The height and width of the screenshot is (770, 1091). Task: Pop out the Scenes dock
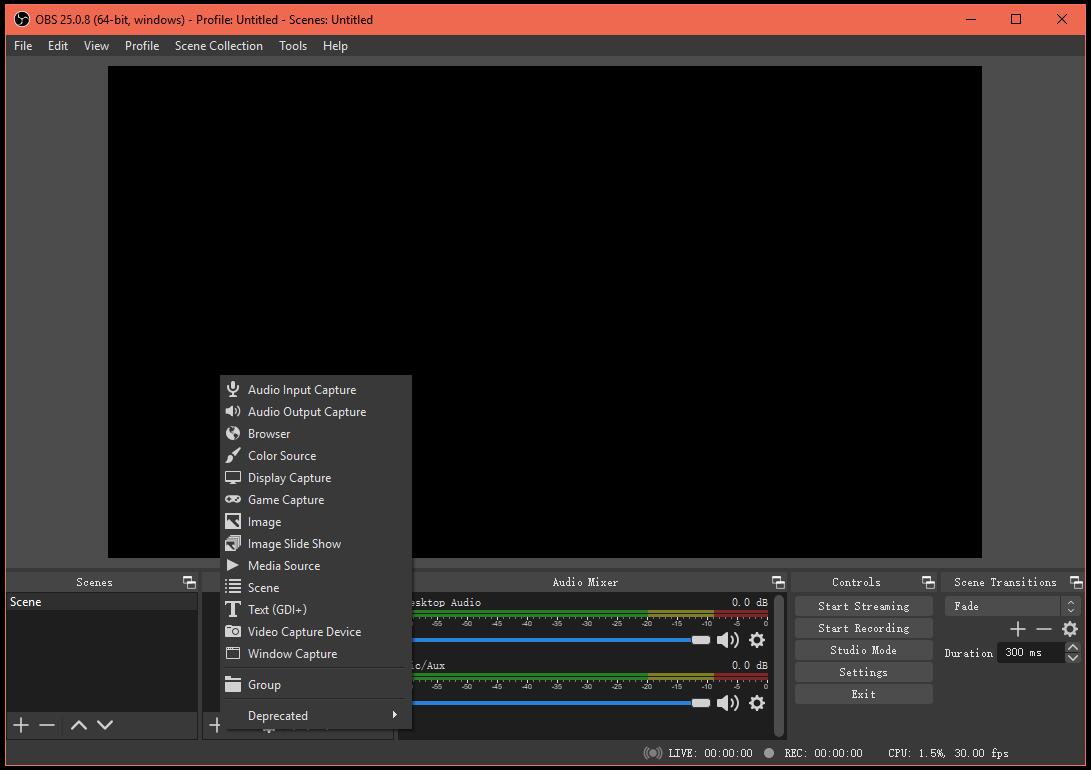(x=189, y=582)
